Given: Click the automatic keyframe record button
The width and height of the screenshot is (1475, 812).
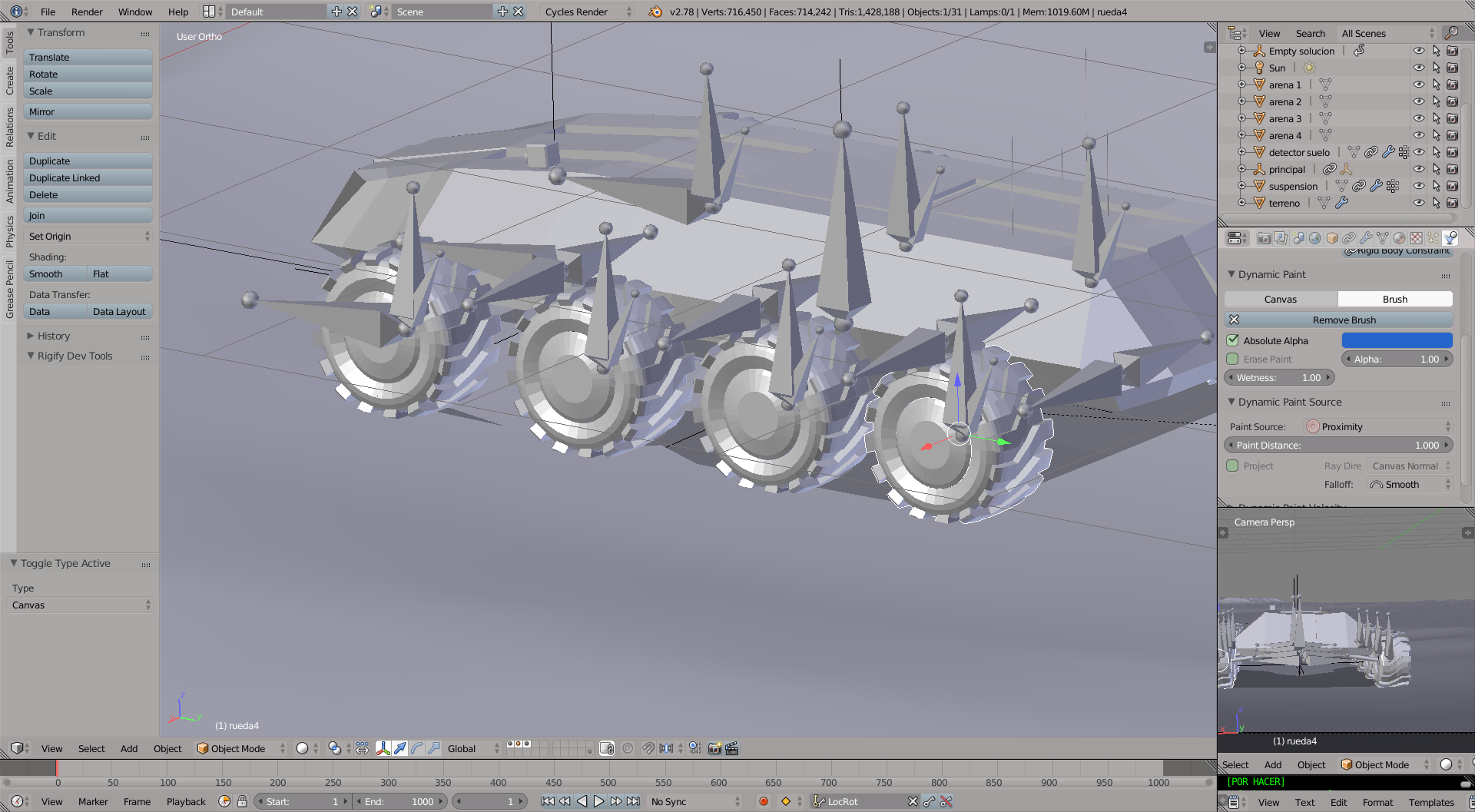Looking at the screenshot, I should (x=764, y=801).
